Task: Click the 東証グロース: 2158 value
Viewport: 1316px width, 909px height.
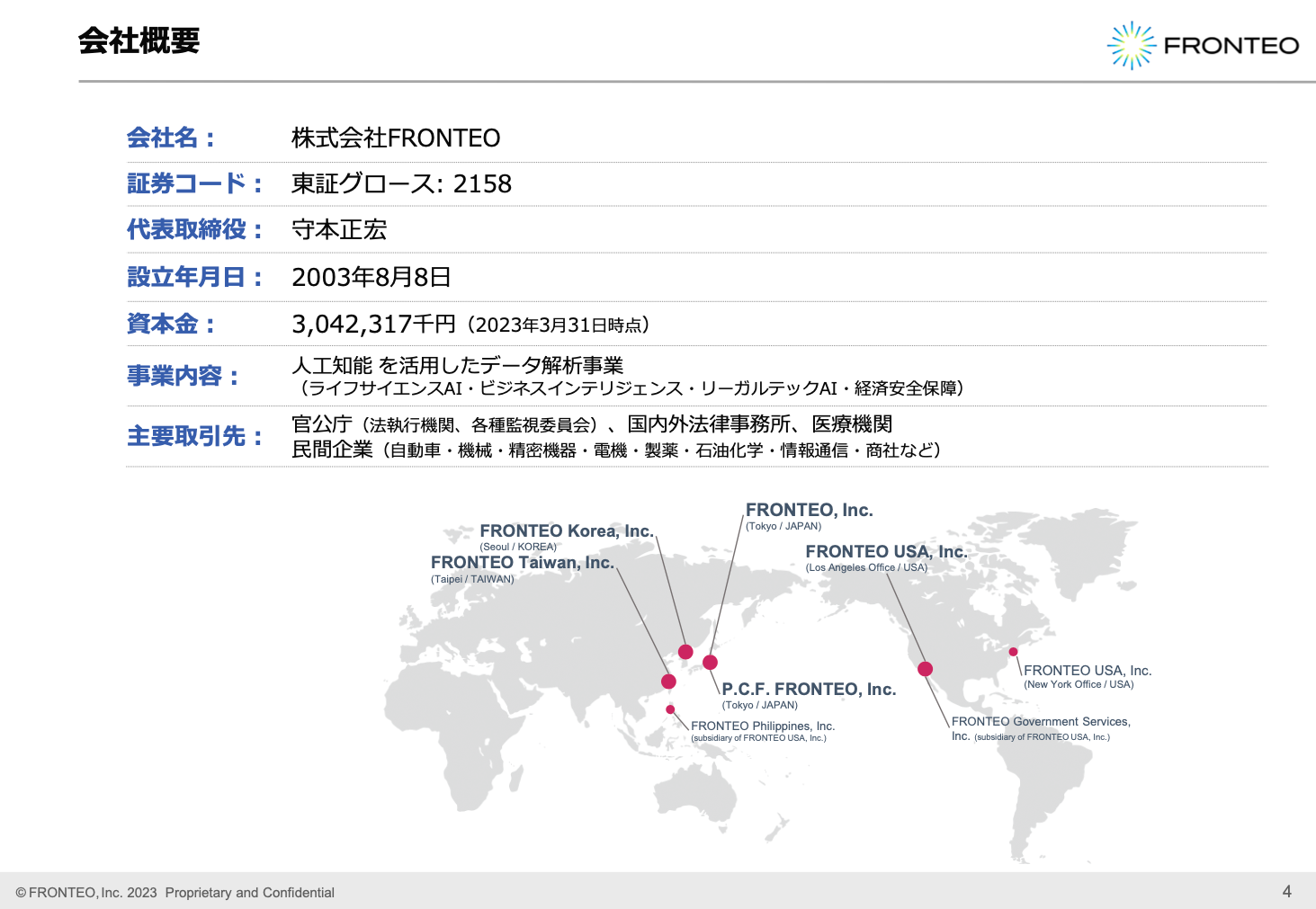Action: tap(401, 183)
